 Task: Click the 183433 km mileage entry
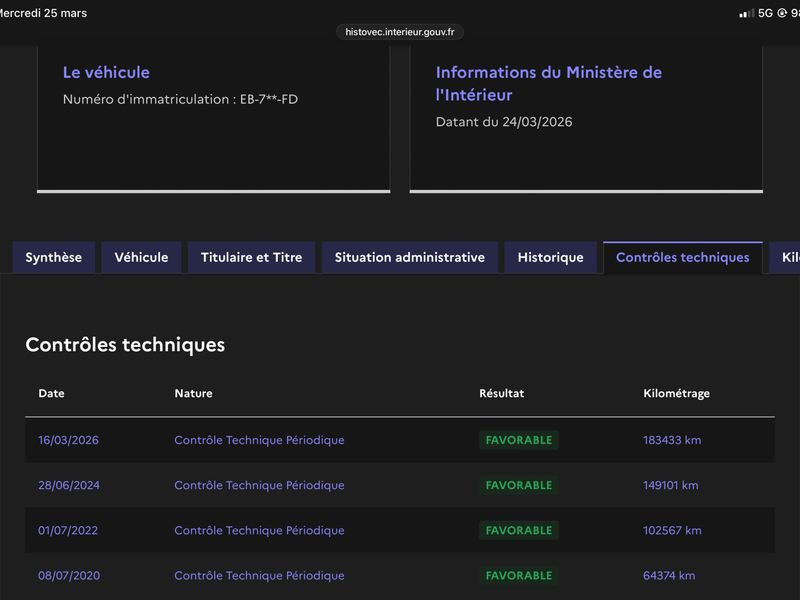point(672,440)
